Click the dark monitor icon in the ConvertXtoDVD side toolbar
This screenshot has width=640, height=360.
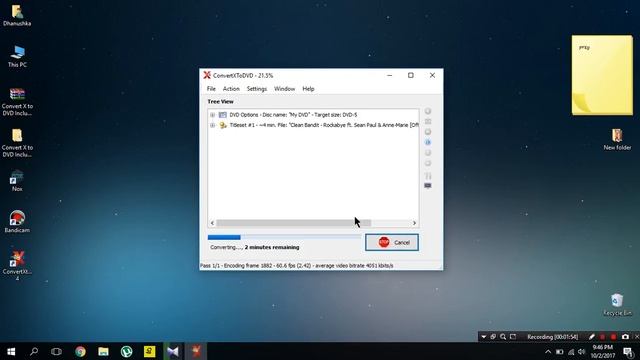click(428, 186)
